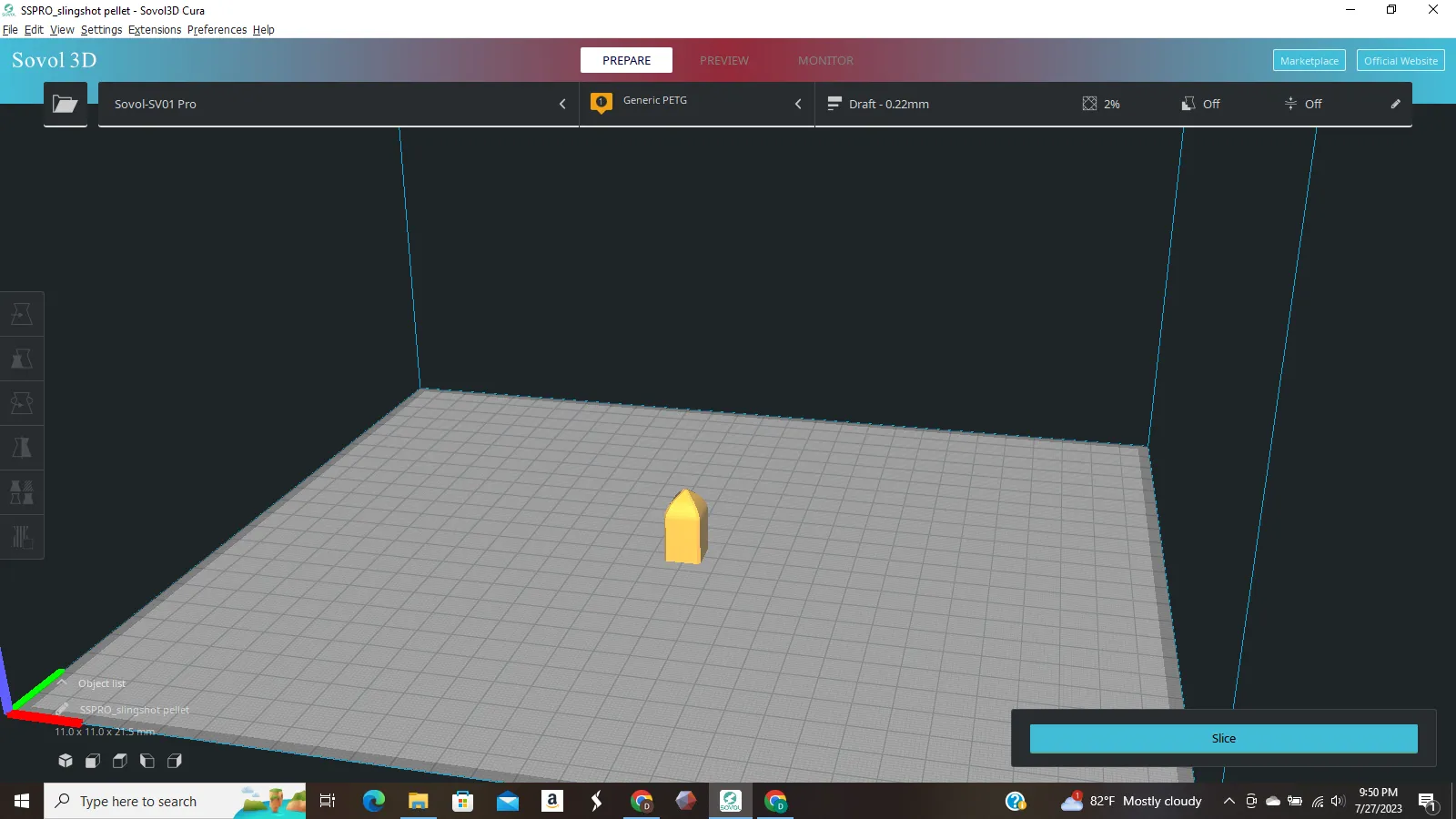Visit the Official Website

1400,60
